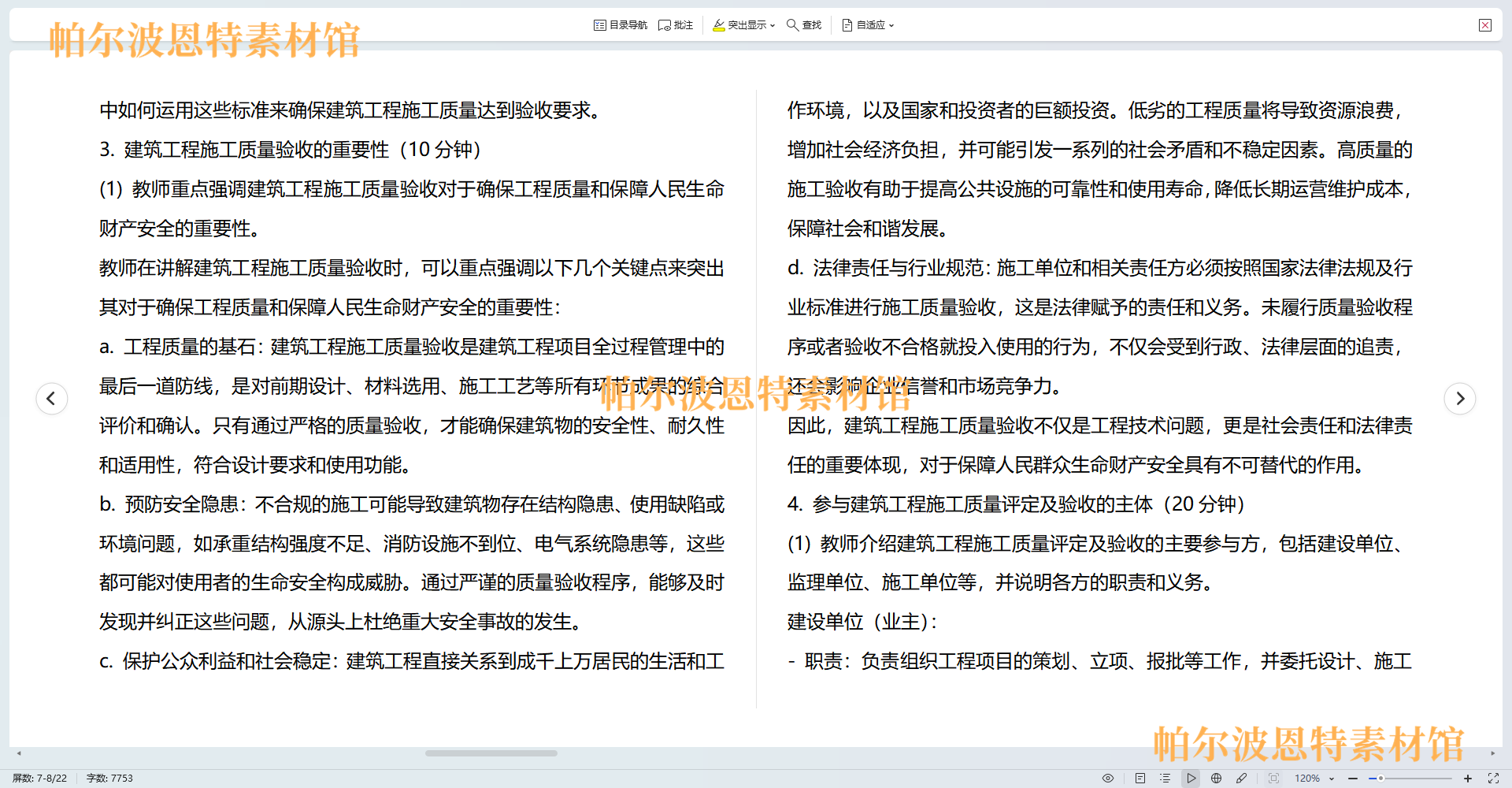Click the zoom out minus button
This screenshot has height=788, width=1512.
[x=1353, y=778]
